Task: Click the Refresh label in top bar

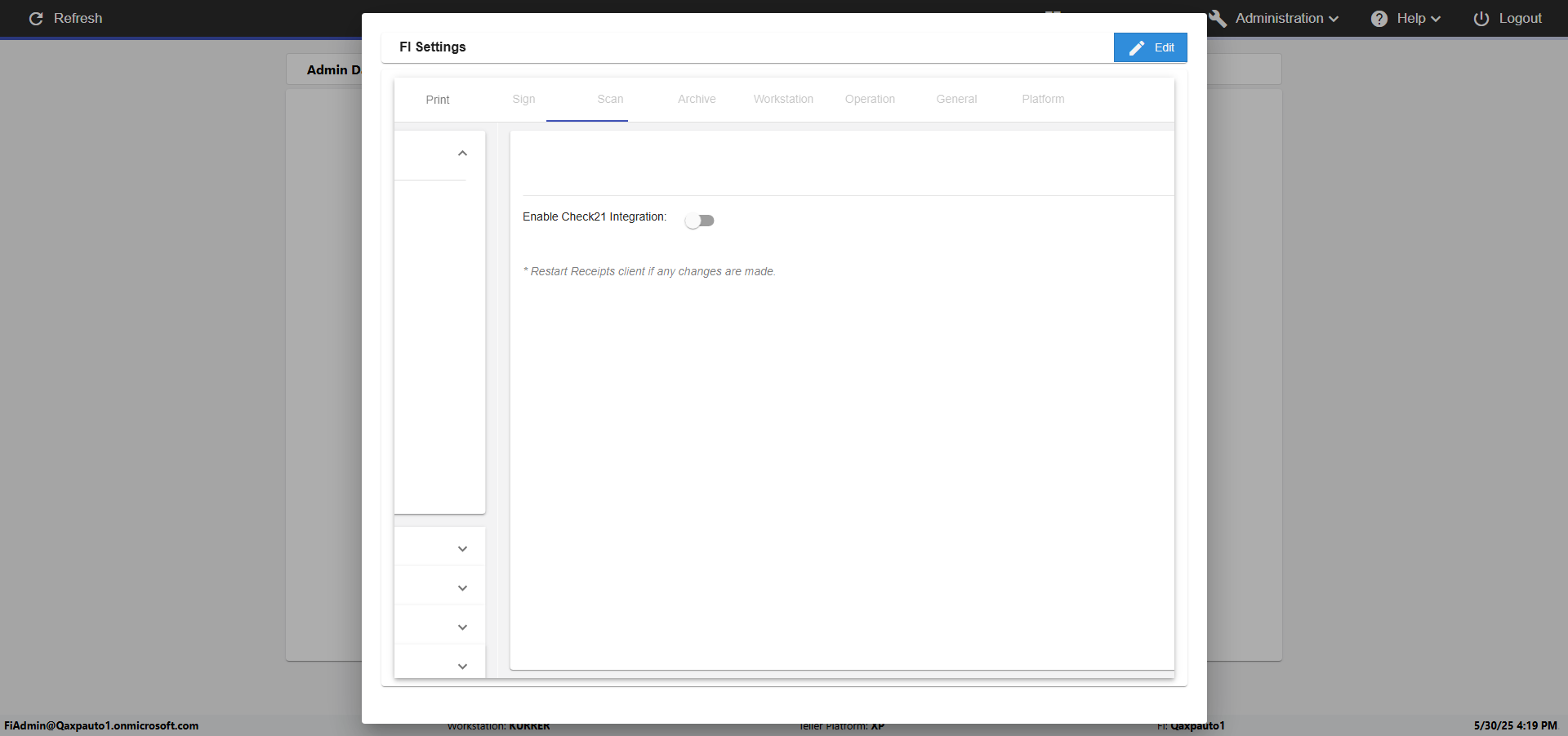Action: coord(78,18)
